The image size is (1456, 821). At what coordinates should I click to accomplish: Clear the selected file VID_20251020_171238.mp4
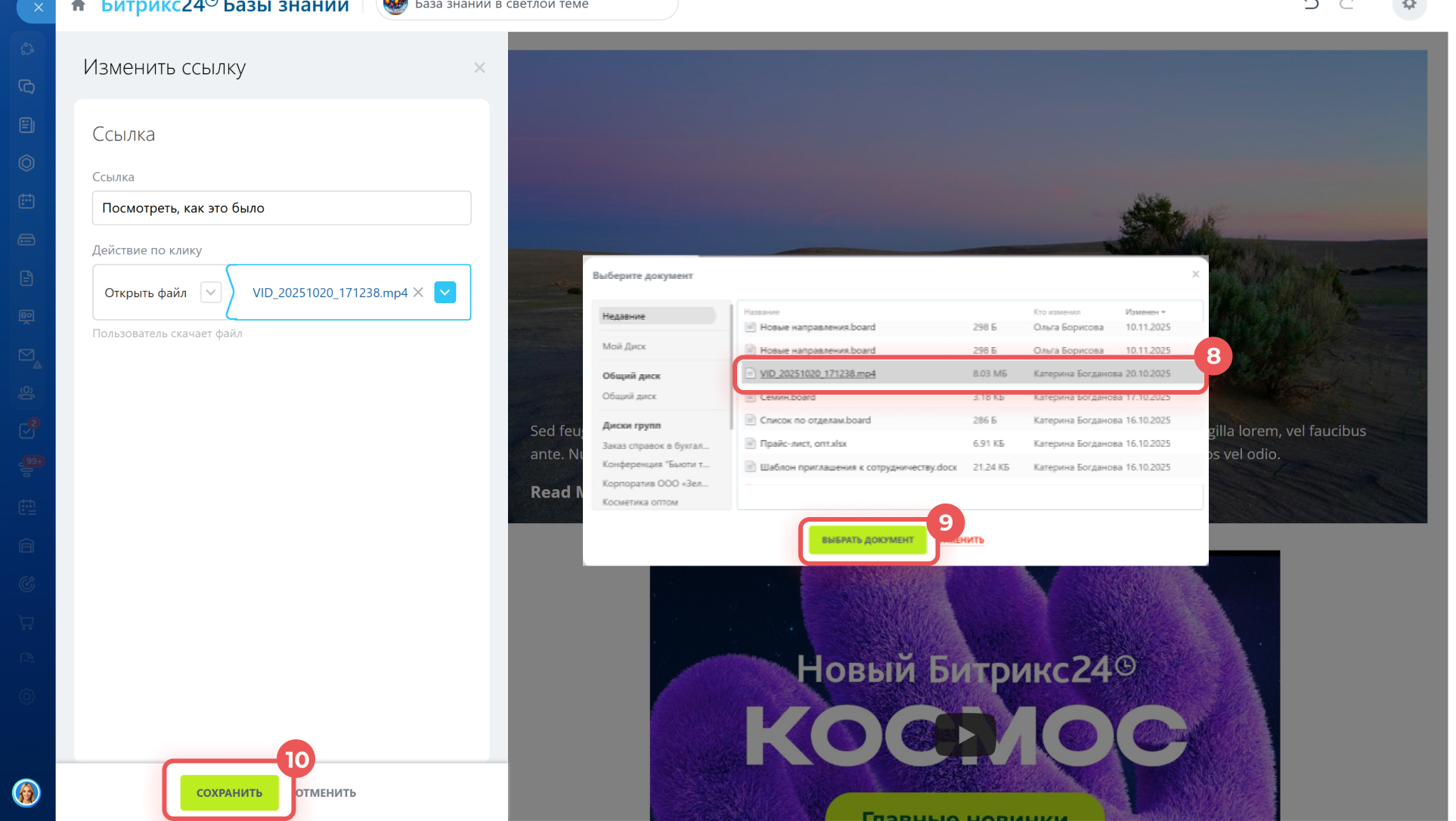418,293
